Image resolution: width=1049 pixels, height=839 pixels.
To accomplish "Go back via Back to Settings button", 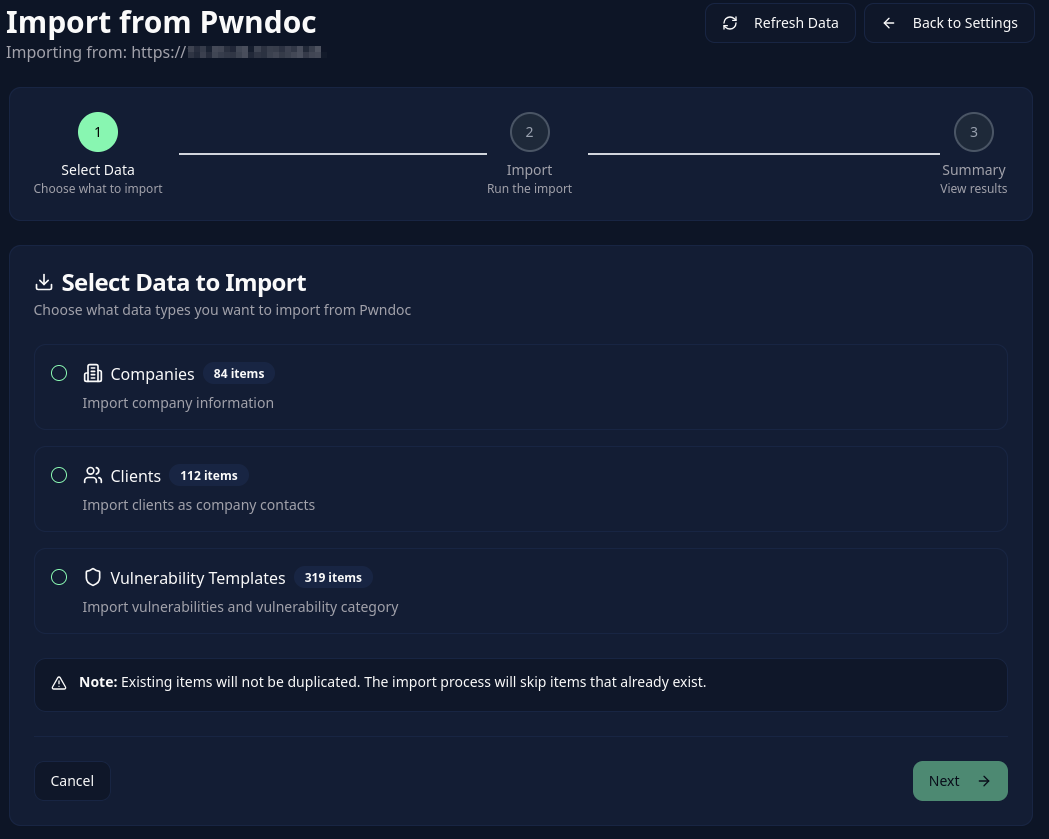I will pyautogui.click(x=949, y=23).
